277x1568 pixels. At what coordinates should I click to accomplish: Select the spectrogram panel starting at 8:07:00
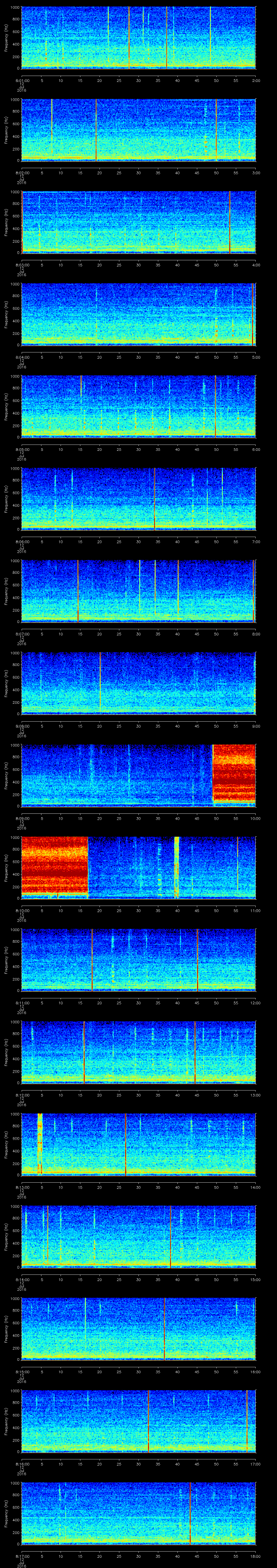pos(139,590)
